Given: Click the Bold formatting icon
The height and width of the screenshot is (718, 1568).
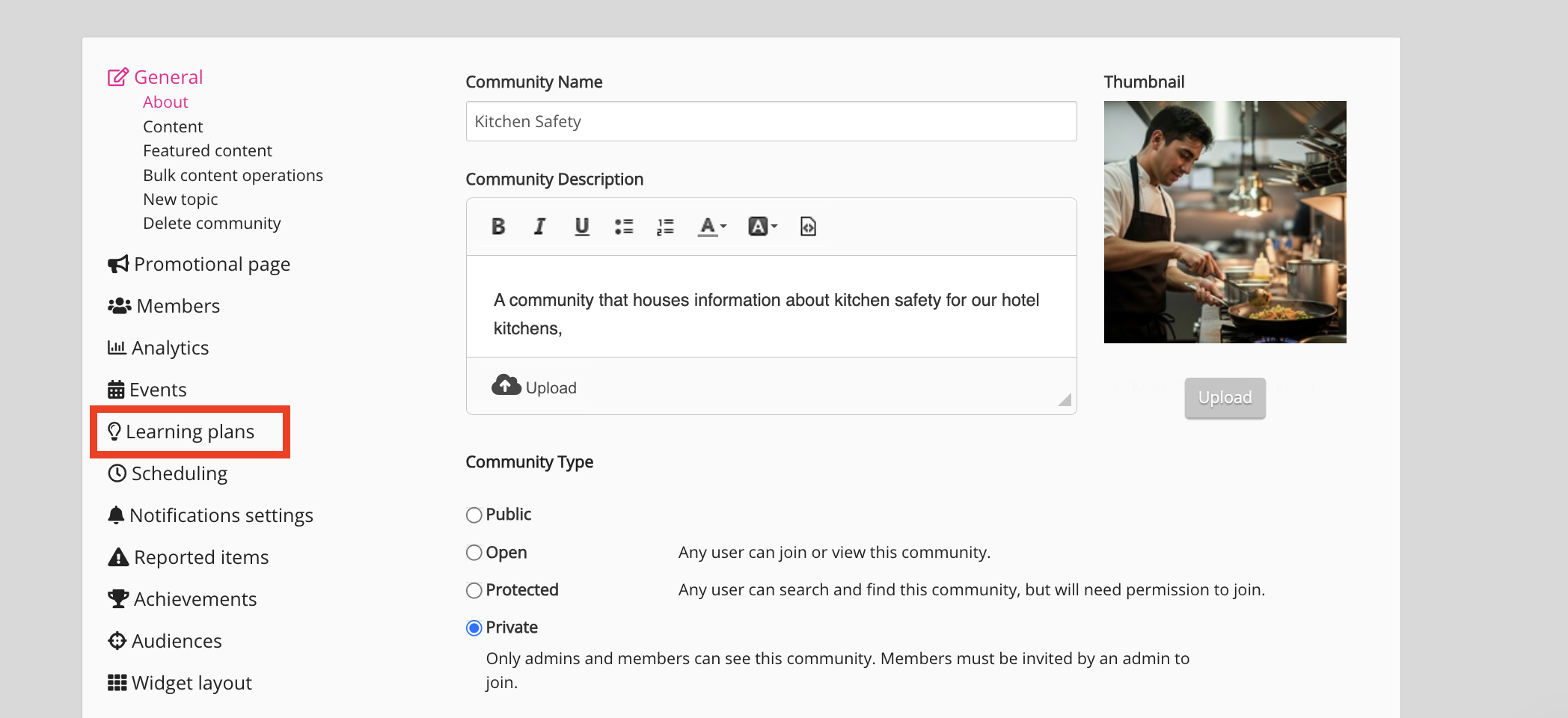Looking at the screenshot, I should coord(498,227).
